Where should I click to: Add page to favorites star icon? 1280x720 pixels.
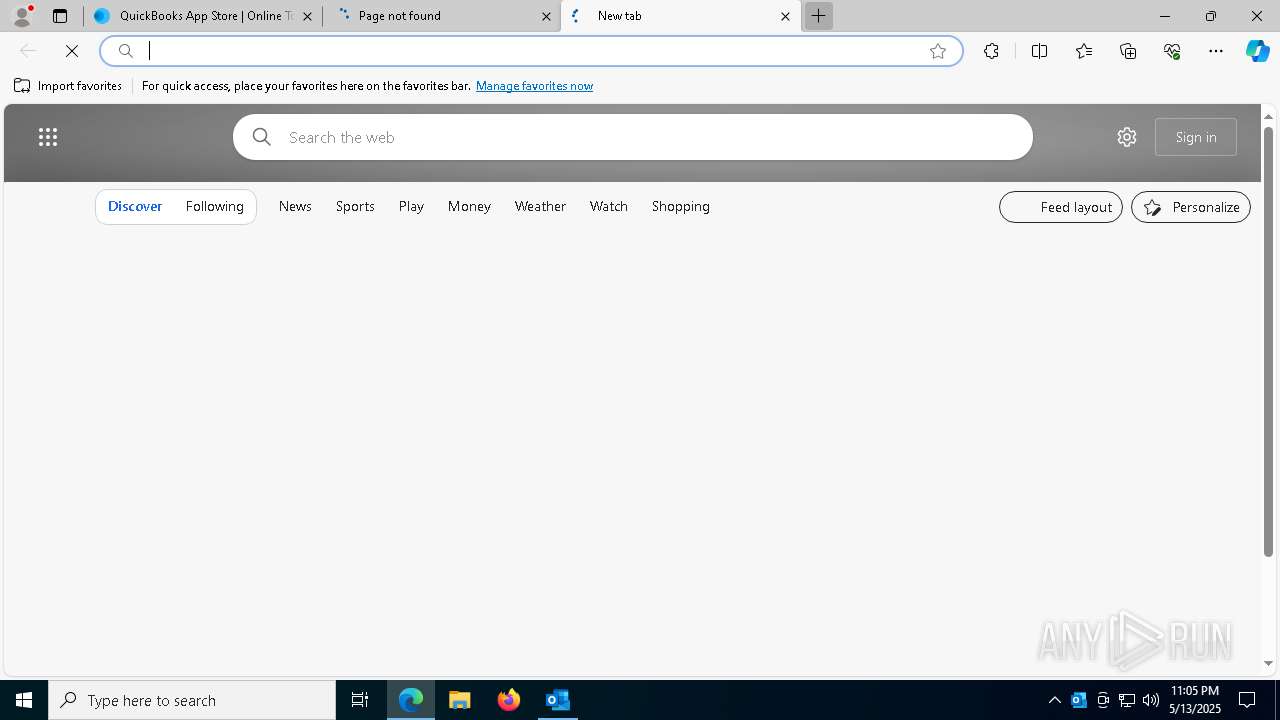click(938, 51)
